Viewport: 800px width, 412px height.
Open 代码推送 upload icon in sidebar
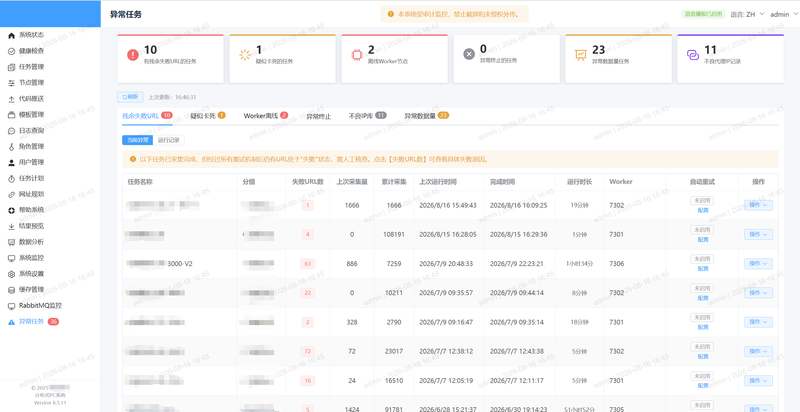[11, 99]
